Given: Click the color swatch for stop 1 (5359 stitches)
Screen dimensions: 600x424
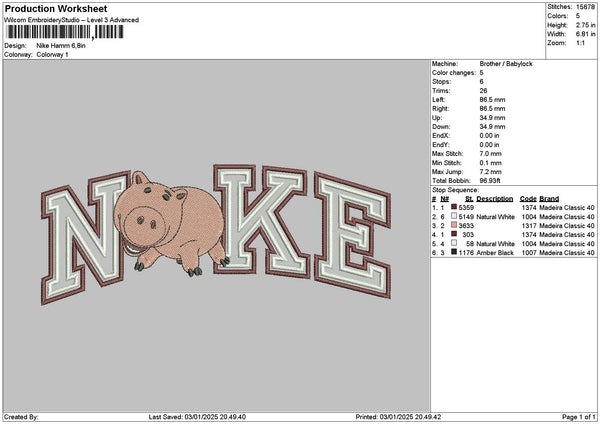Looking at the screenshot, I should tap(454, 207).
